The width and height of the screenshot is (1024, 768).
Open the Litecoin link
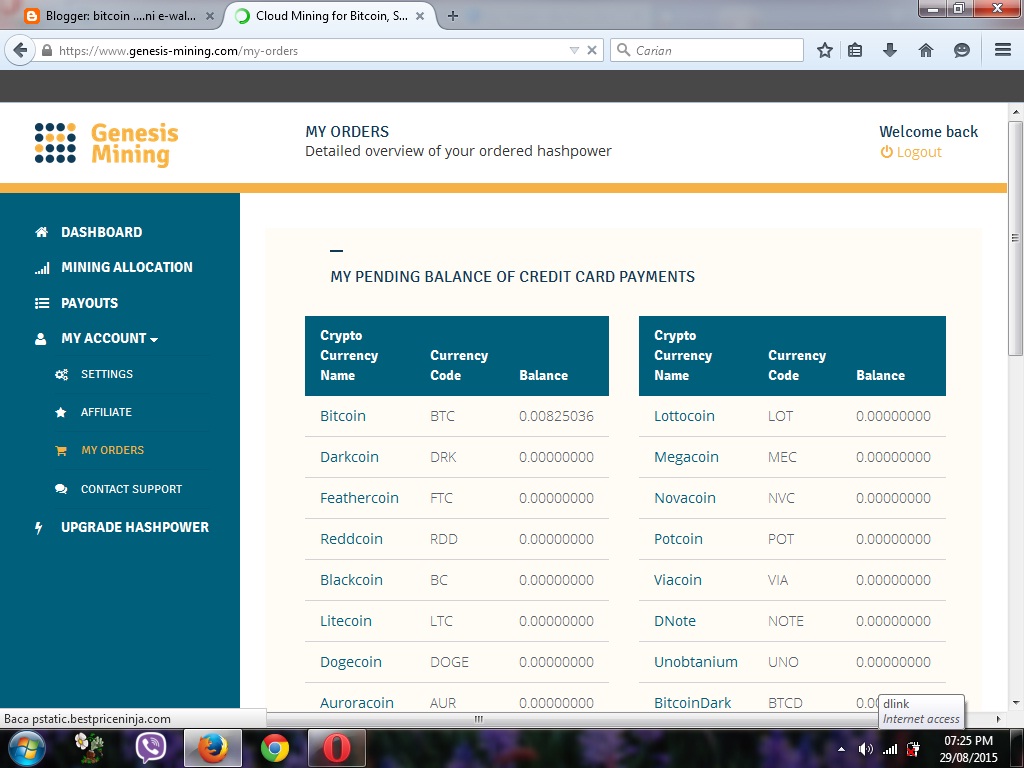pyautogui.click(x=345, y=621)
